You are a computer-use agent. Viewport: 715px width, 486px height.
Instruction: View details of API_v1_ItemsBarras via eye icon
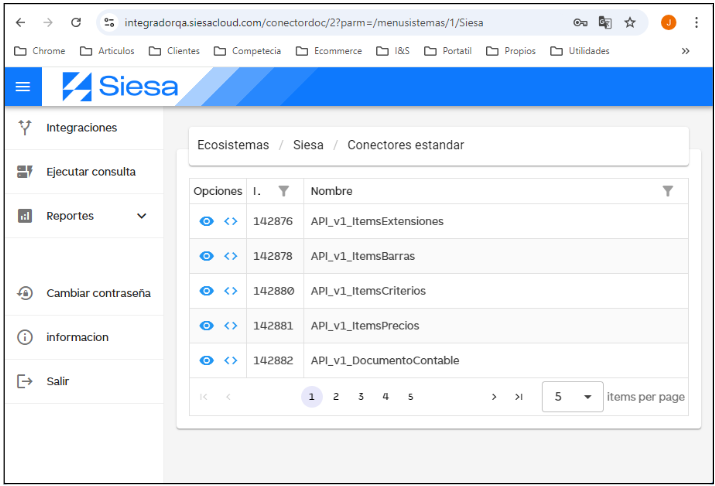206,256
